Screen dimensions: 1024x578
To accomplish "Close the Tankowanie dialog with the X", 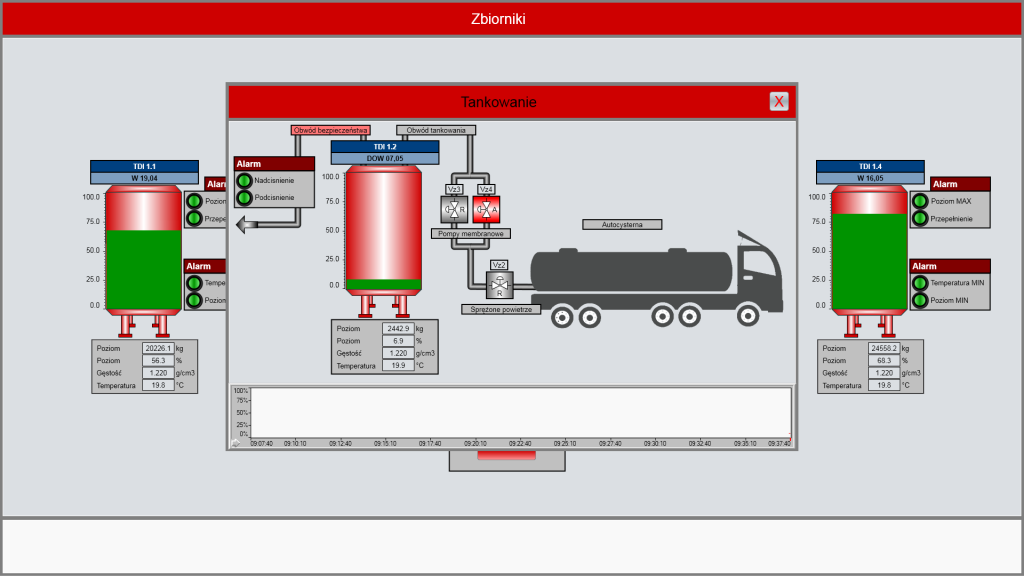I will [x=778, y=101].
